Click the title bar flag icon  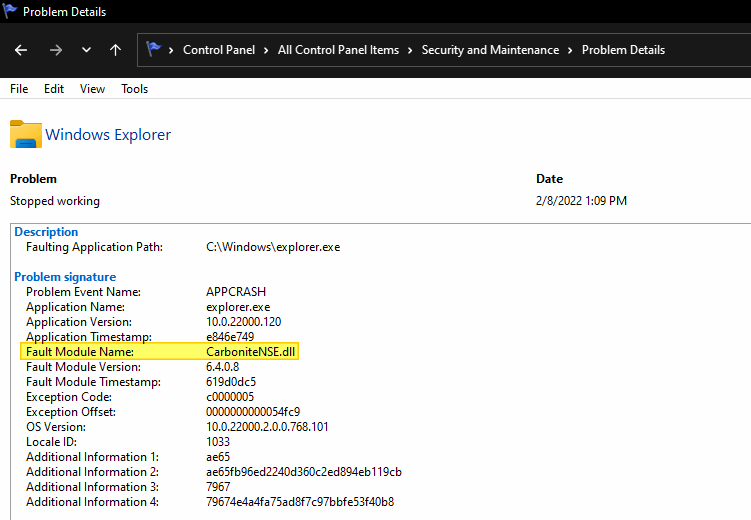click(x=10, y=12)
